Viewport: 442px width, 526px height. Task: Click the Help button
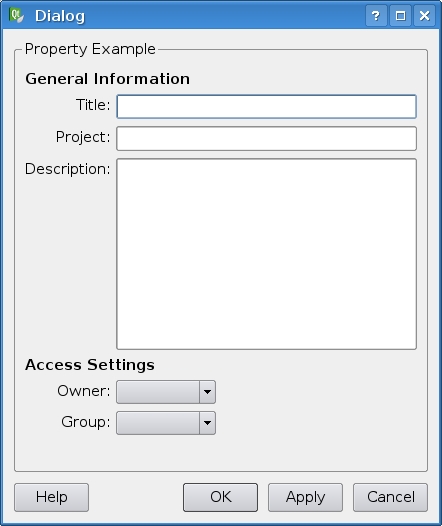click(x=52, y=497)
